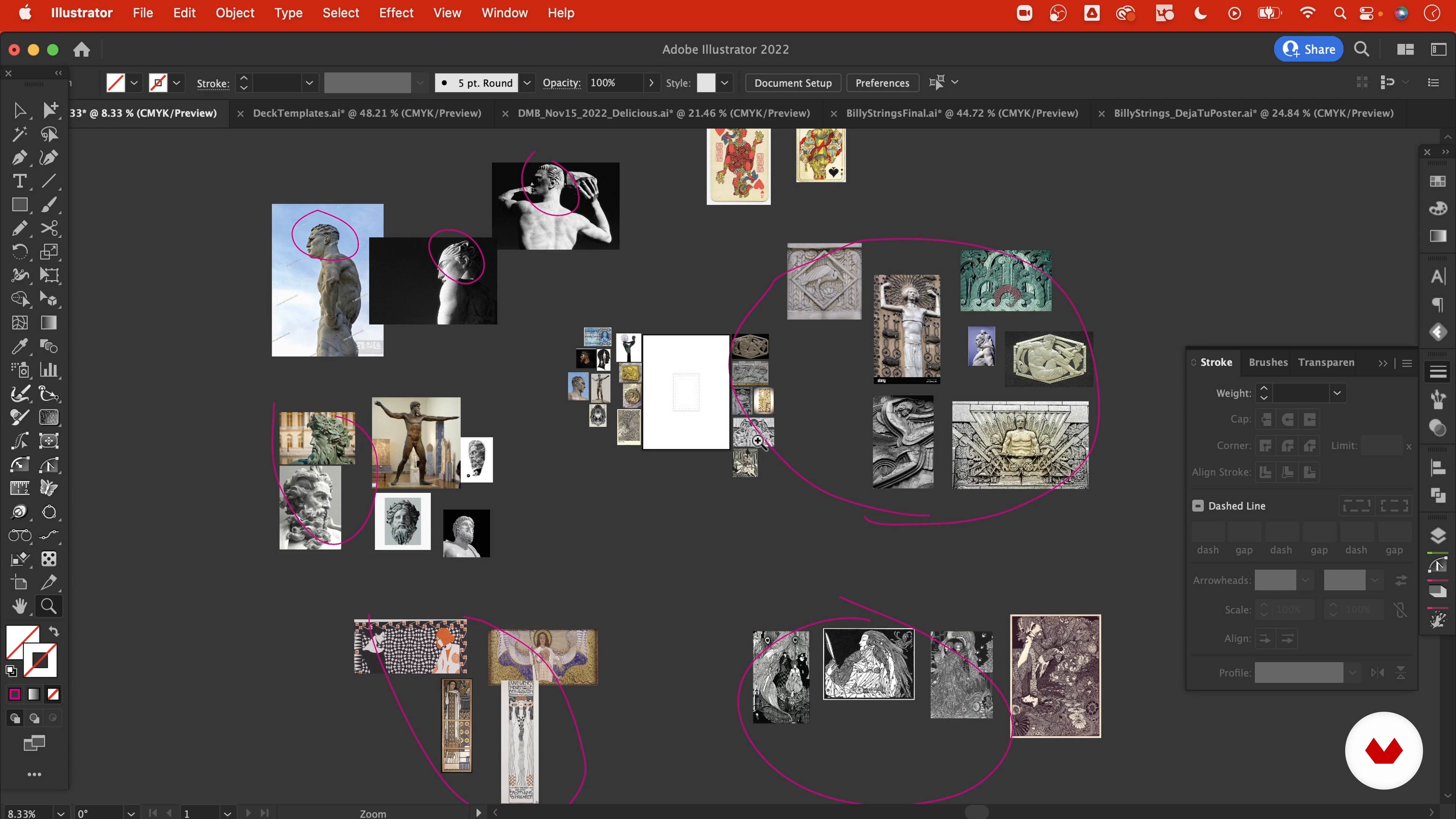Select the Line Segment tool
The height and width of the screenshot is (819, 1456).
point(49,181)
